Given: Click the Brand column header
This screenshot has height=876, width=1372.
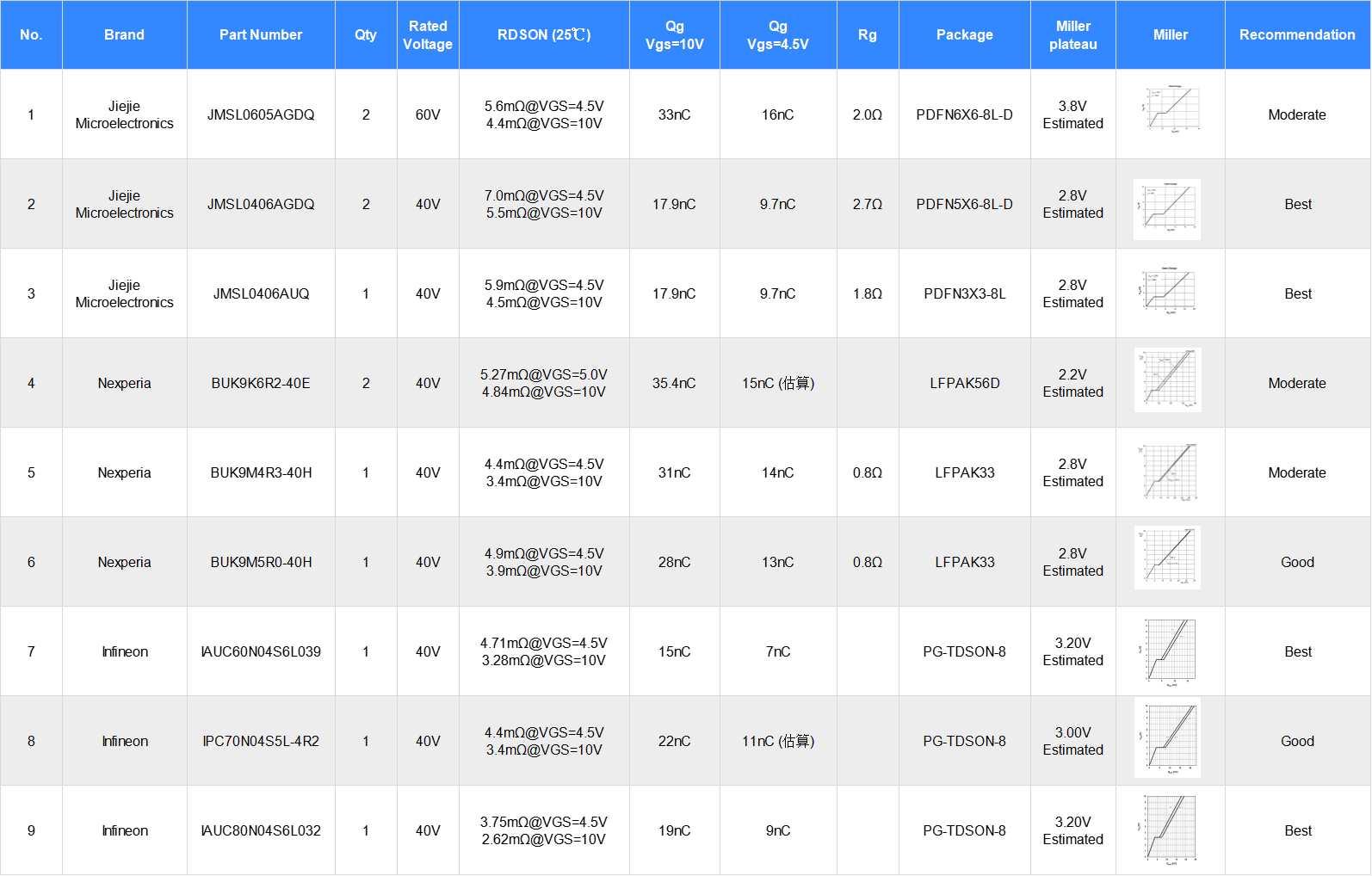Looking at the screenshot, I should (x=124, y=34).
